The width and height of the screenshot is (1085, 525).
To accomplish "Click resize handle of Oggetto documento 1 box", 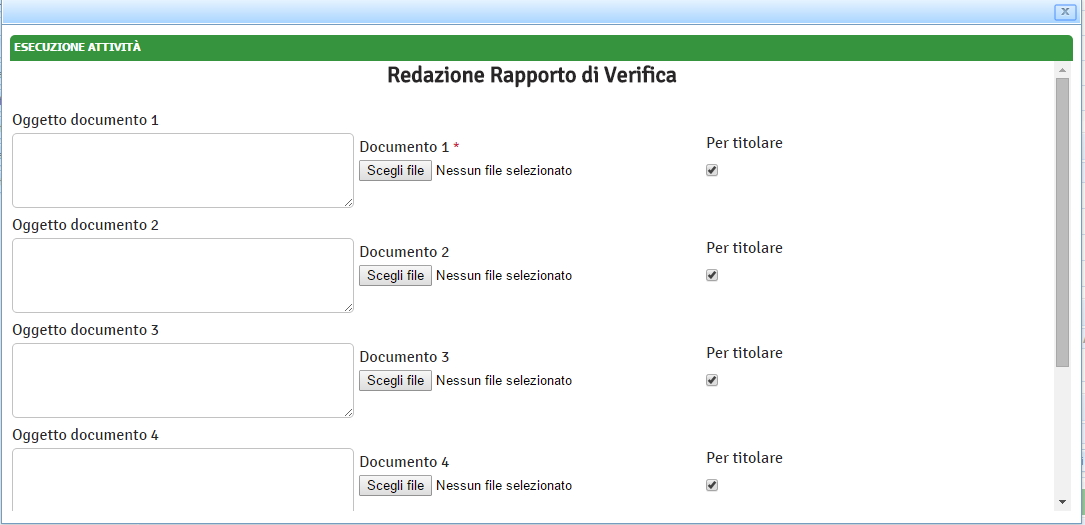I will pyautogui.click(x=348, y=202).
